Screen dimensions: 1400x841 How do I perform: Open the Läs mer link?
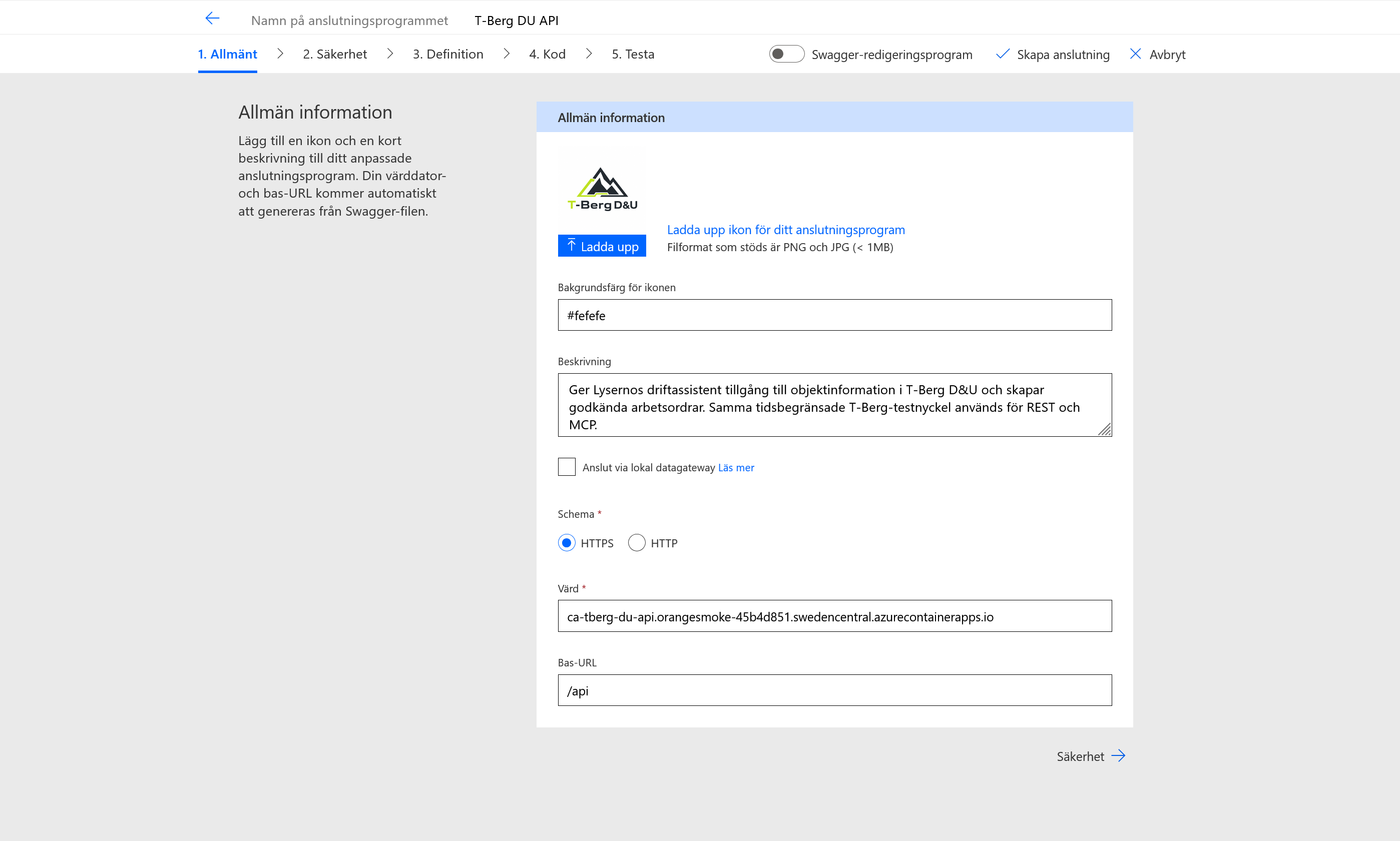pos(736,468)
